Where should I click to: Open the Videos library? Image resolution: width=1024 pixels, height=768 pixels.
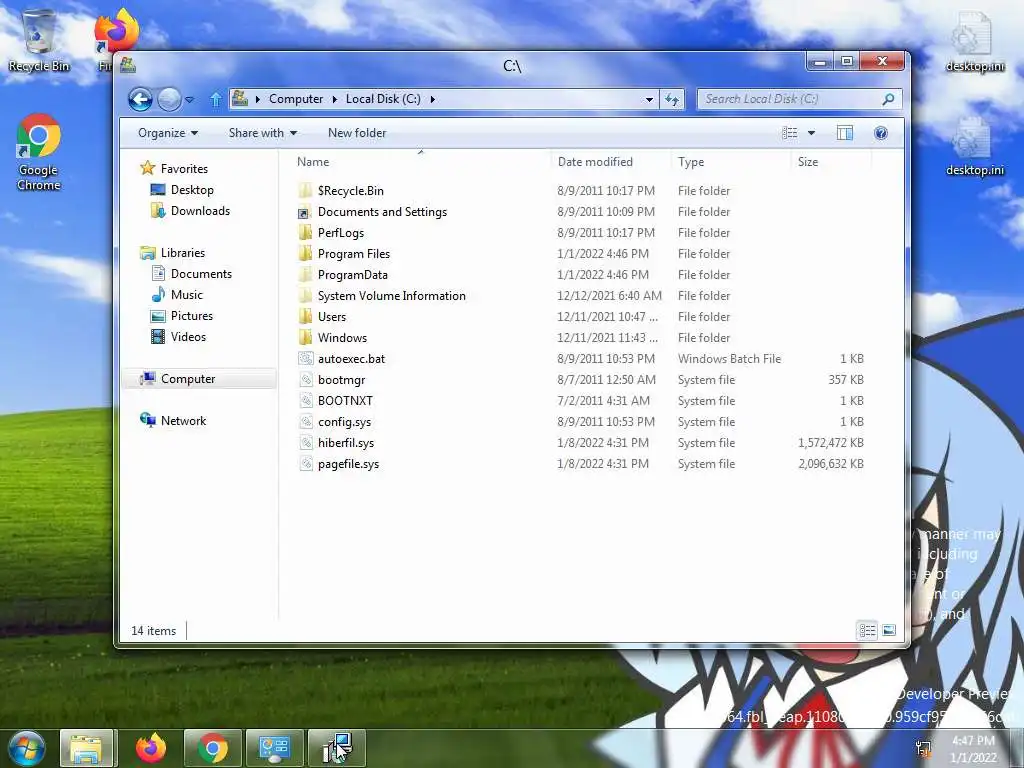tap(188, 337)
